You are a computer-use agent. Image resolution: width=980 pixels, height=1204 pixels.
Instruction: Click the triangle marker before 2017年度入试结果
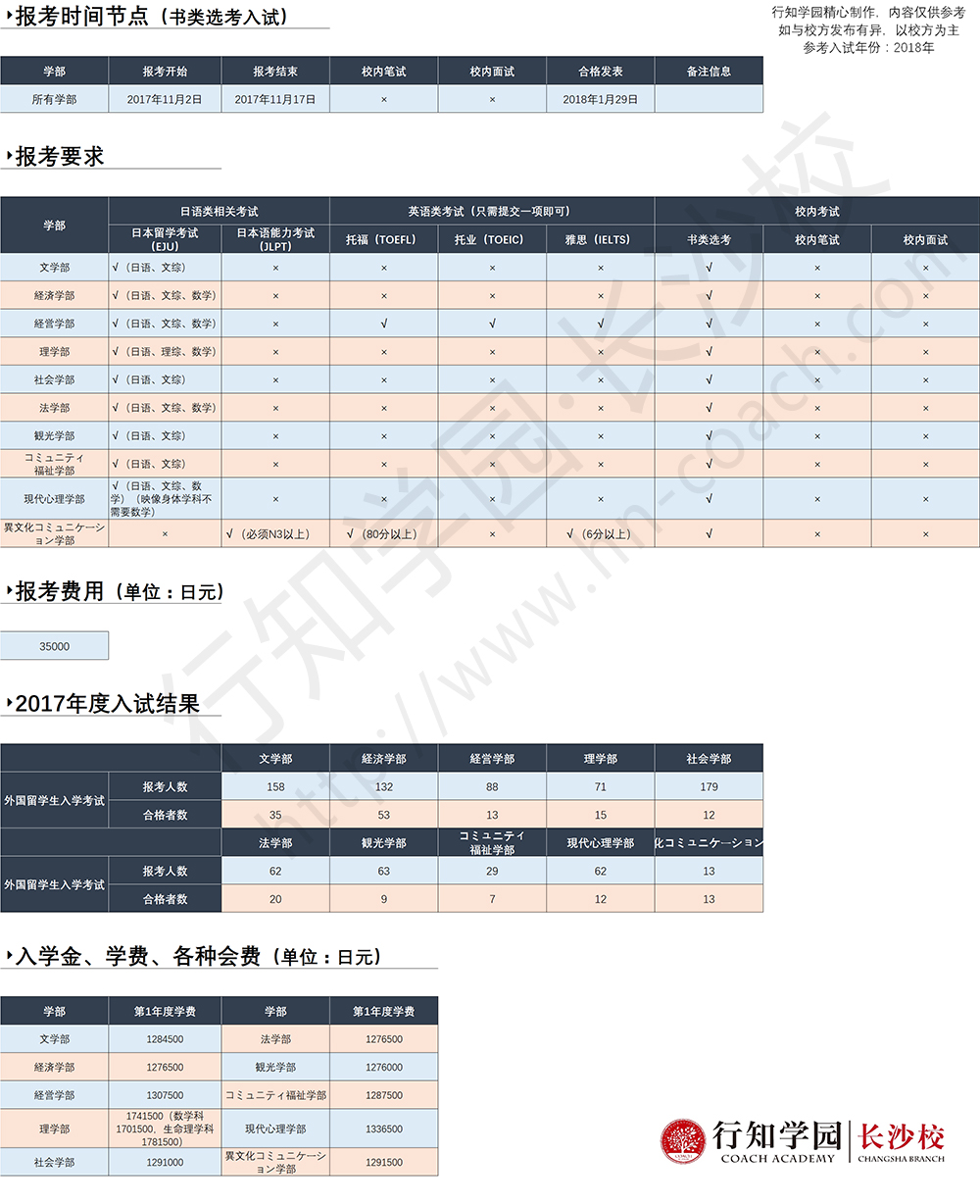click(9, 703)
